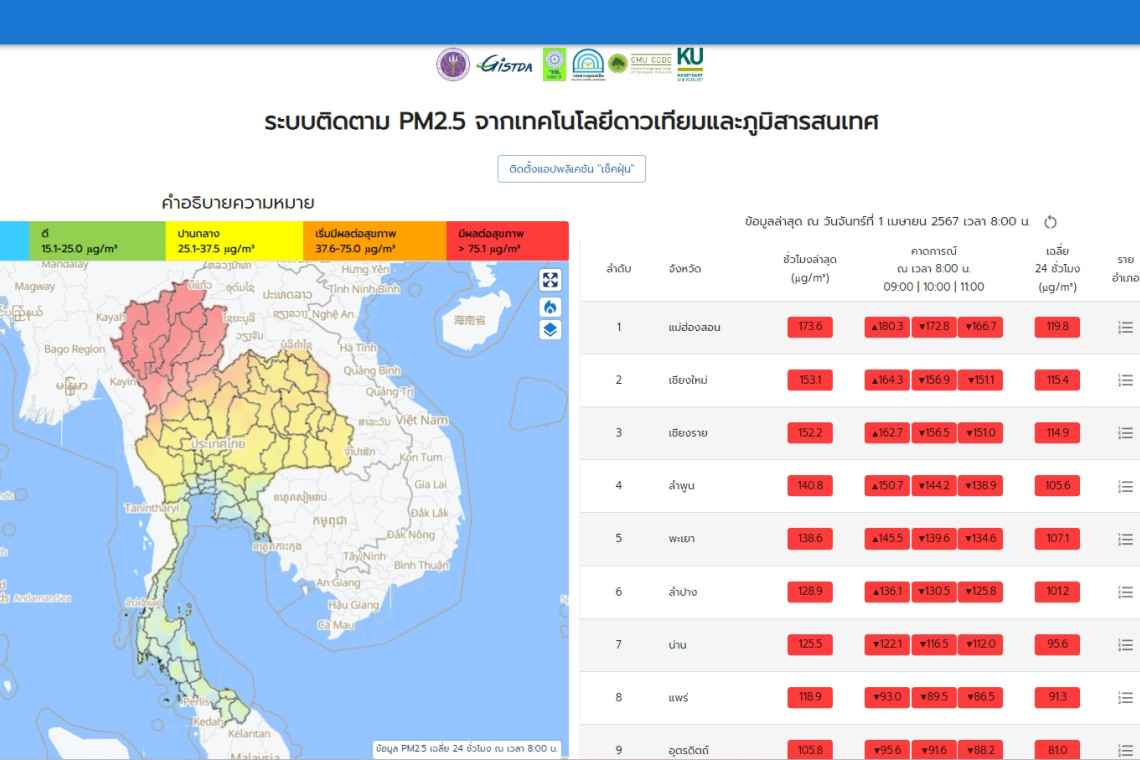Click the install "เช็คฝุ่น" application button
The height and width of the screenshot is (760, 1140).
[x=572, y=169]
